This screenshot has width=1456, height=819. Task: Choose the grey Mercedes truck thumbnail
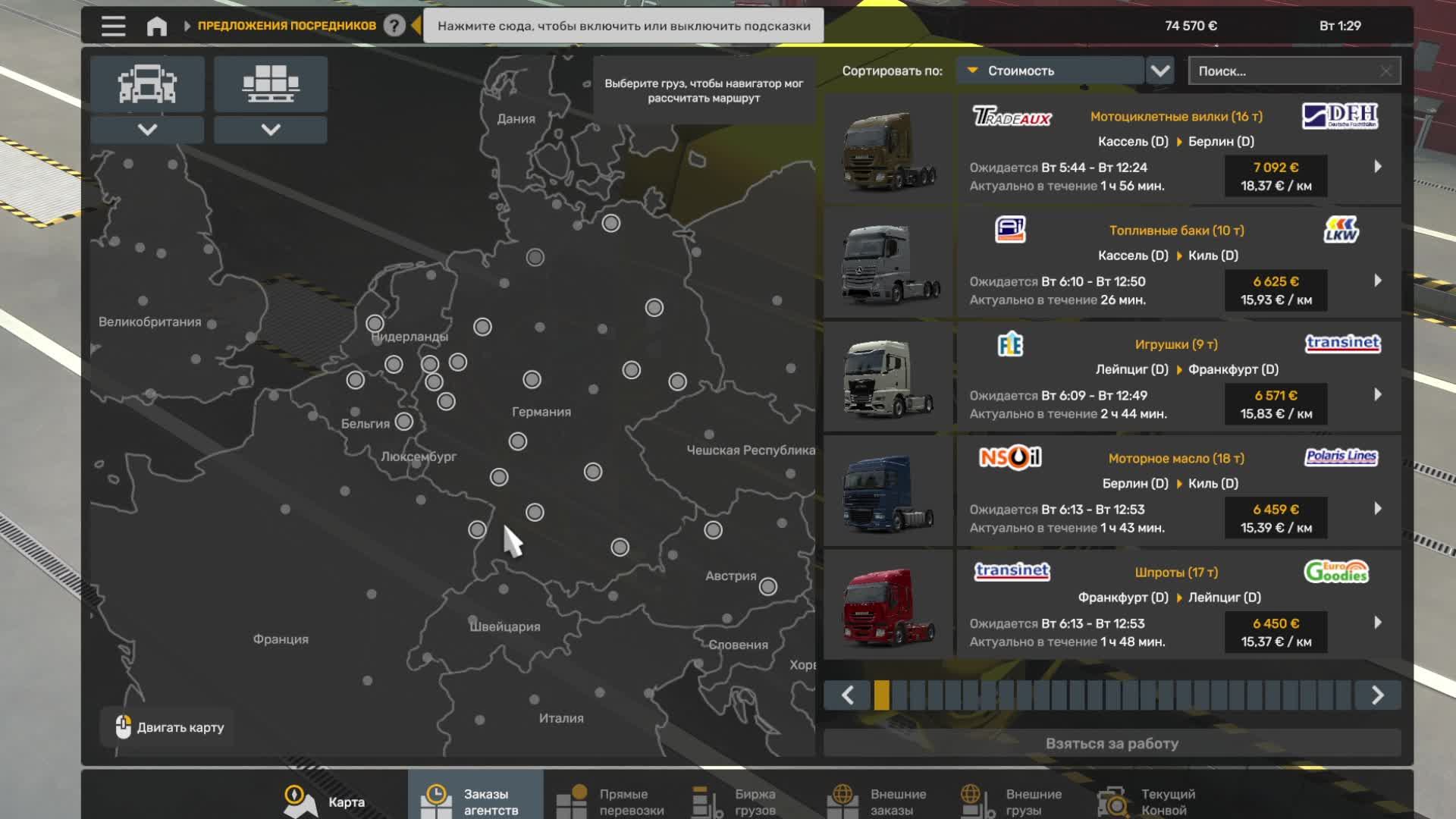click(x=888, y=263)
